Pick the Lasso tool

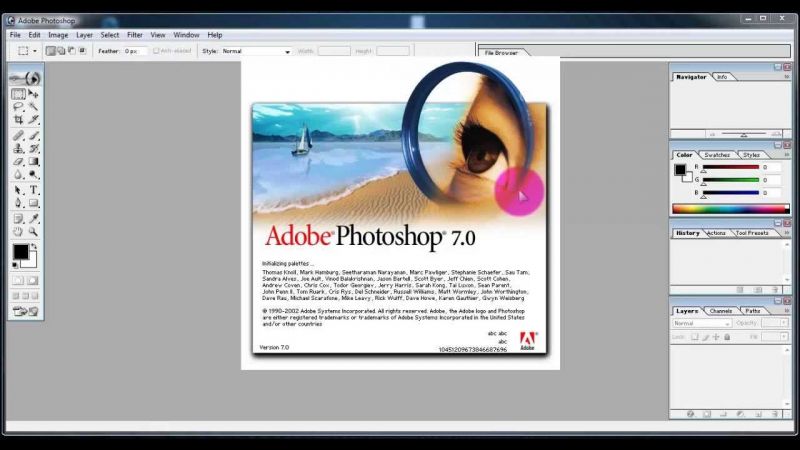point(18,106)
